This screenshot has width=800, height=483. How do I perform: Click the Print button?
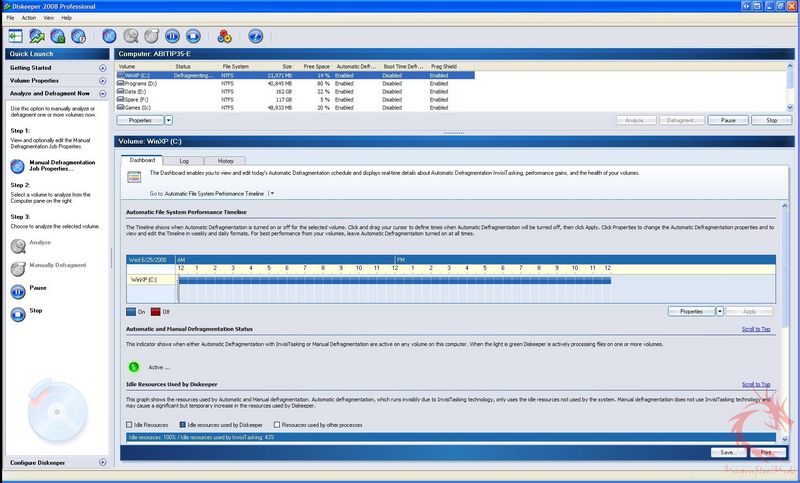(x=767, y=452)
